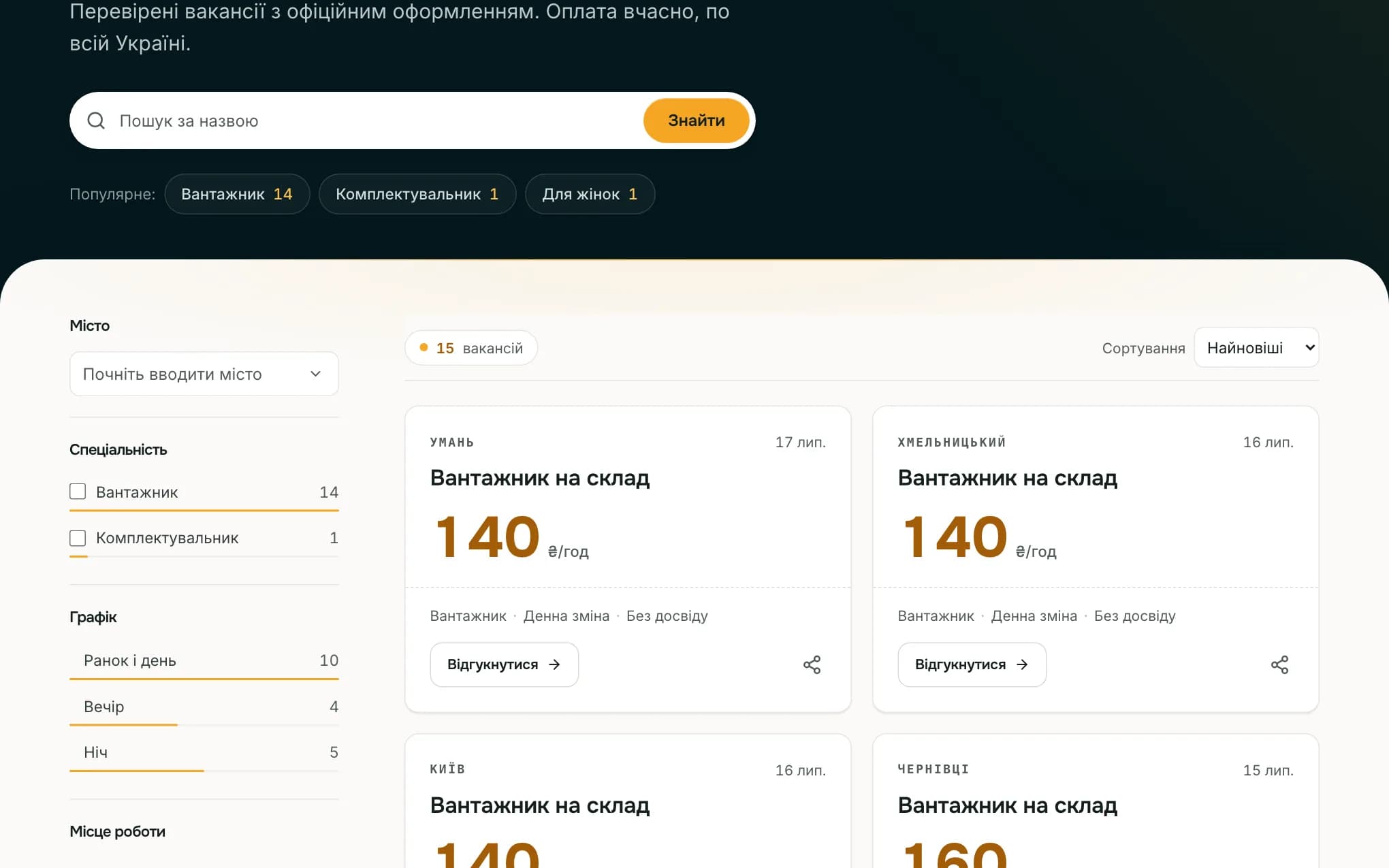Viewport: 1389px width, 868px height.
Task: Share the Хмельницький vacancy card
Action: click(1279, 664)
